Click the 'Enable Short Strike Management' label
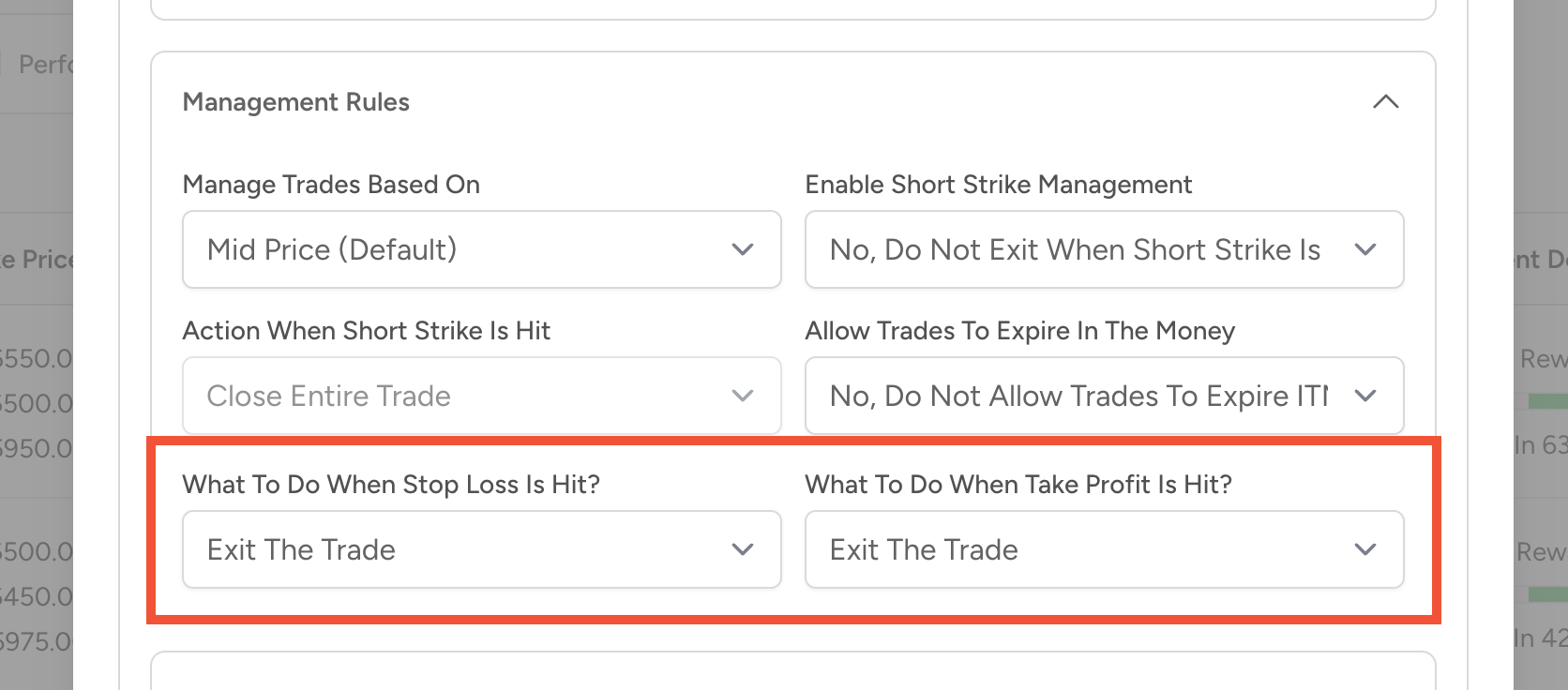This screenshot has width=1568, height=690. point(998,185)
